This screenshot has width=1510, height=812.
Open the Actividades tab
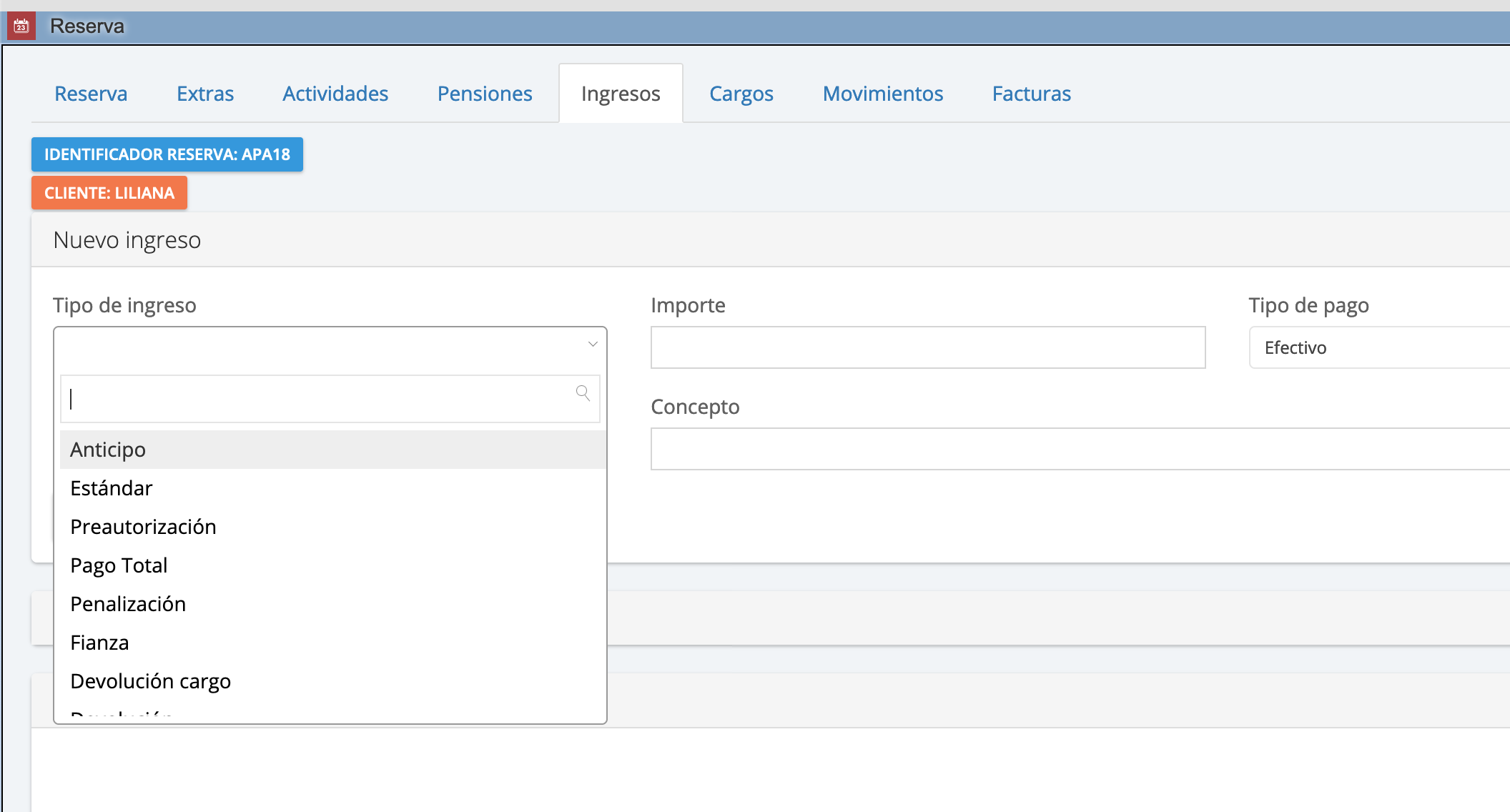click(335, 94)
